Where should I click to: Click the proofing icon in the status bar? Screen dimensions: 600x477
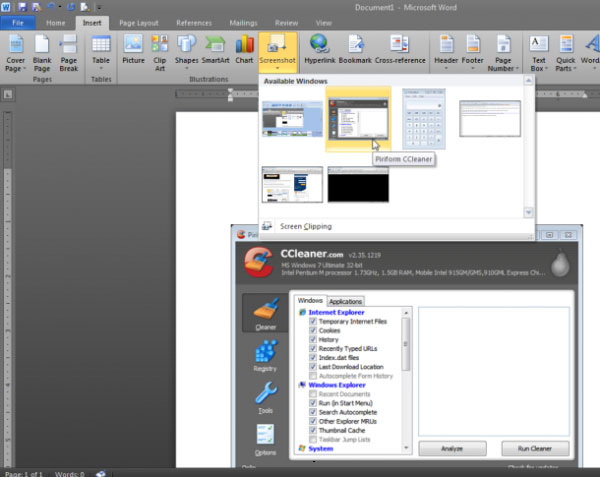tap(101, 474)
